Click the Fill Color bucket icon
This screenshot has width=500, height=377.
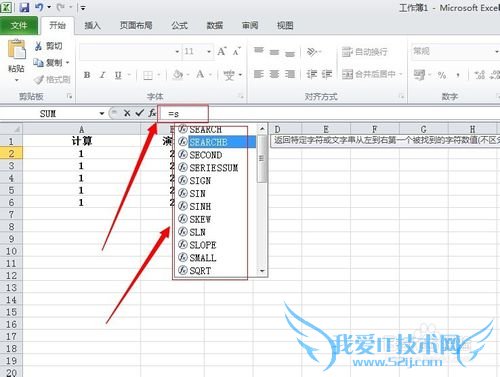[x=178, y=75]
